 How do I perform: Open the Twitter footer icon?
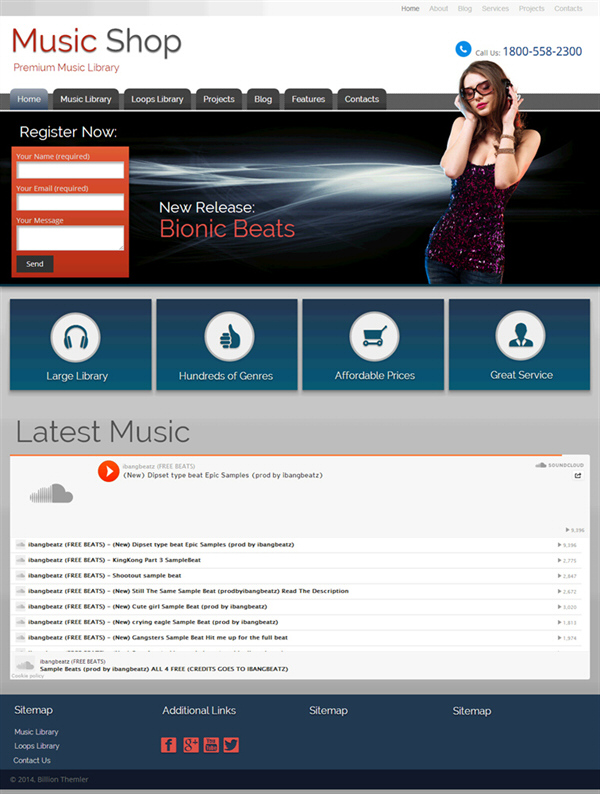tap(231, 745)
